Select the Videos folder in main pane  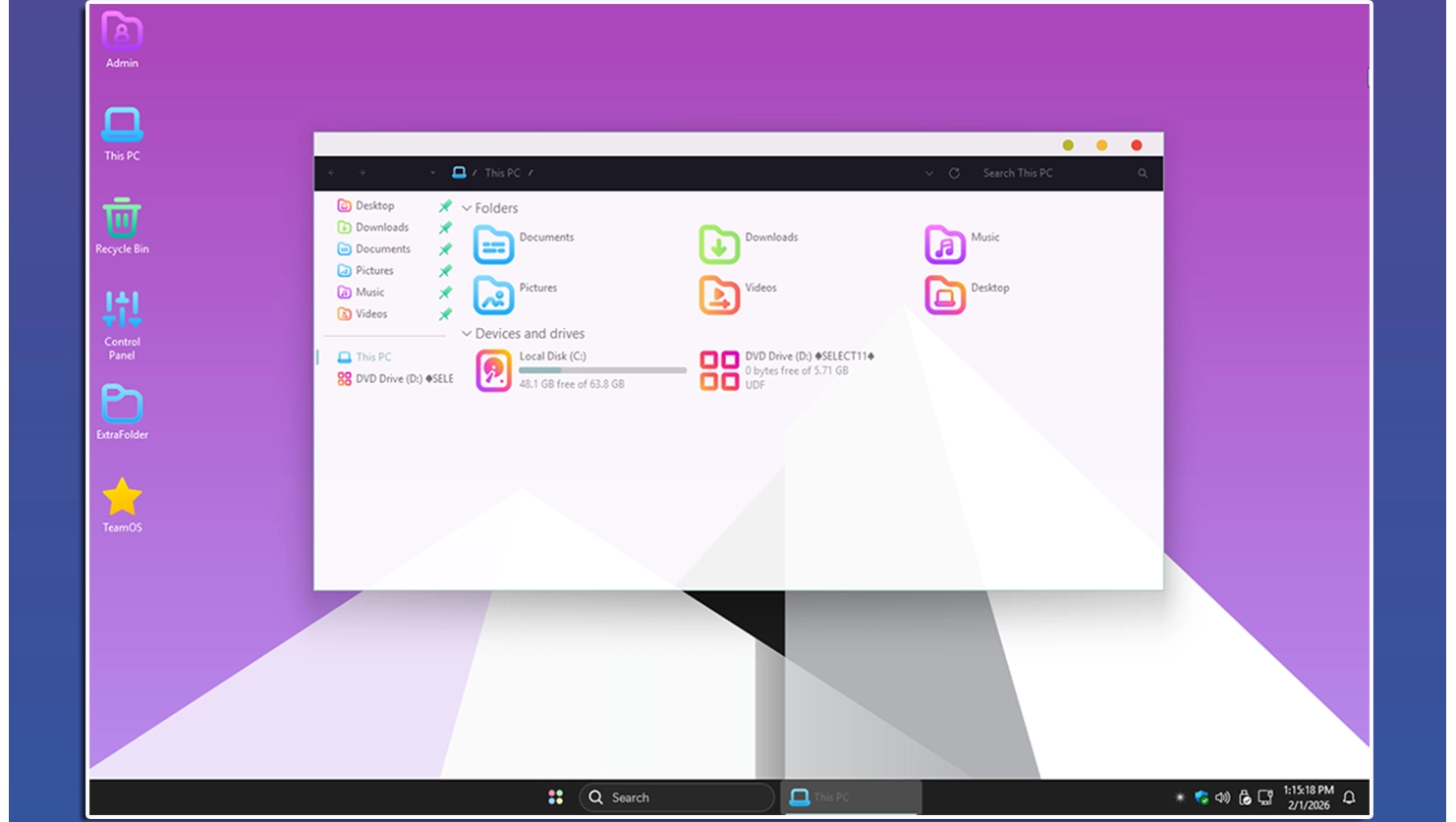coord(719,295)
